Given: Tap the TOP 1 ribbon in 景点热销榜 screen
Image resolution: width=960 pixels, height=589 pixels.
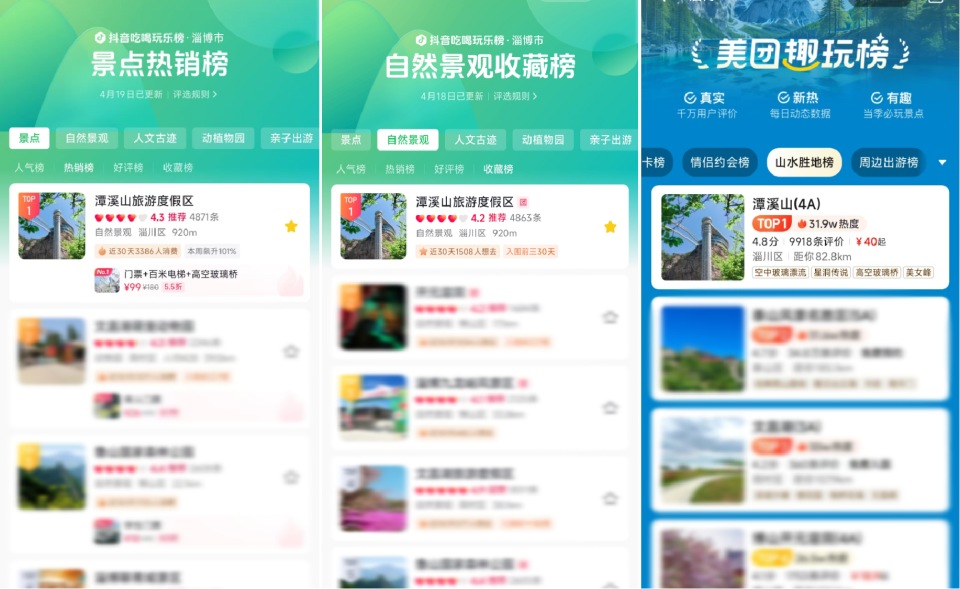Looking at the screenshot, I should coord(29,205).
